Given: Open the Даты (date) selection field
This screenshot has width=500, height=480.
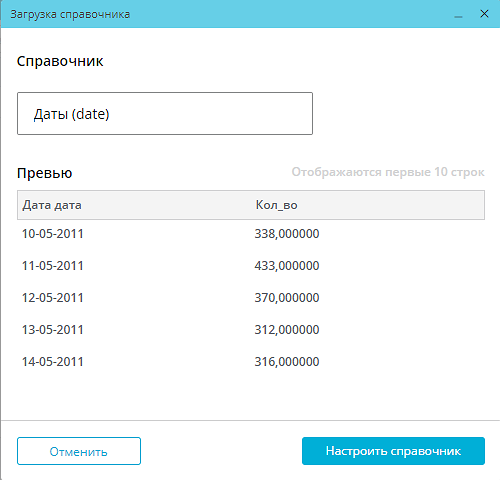Looking at the screenshot, I should tap(165, 114).
